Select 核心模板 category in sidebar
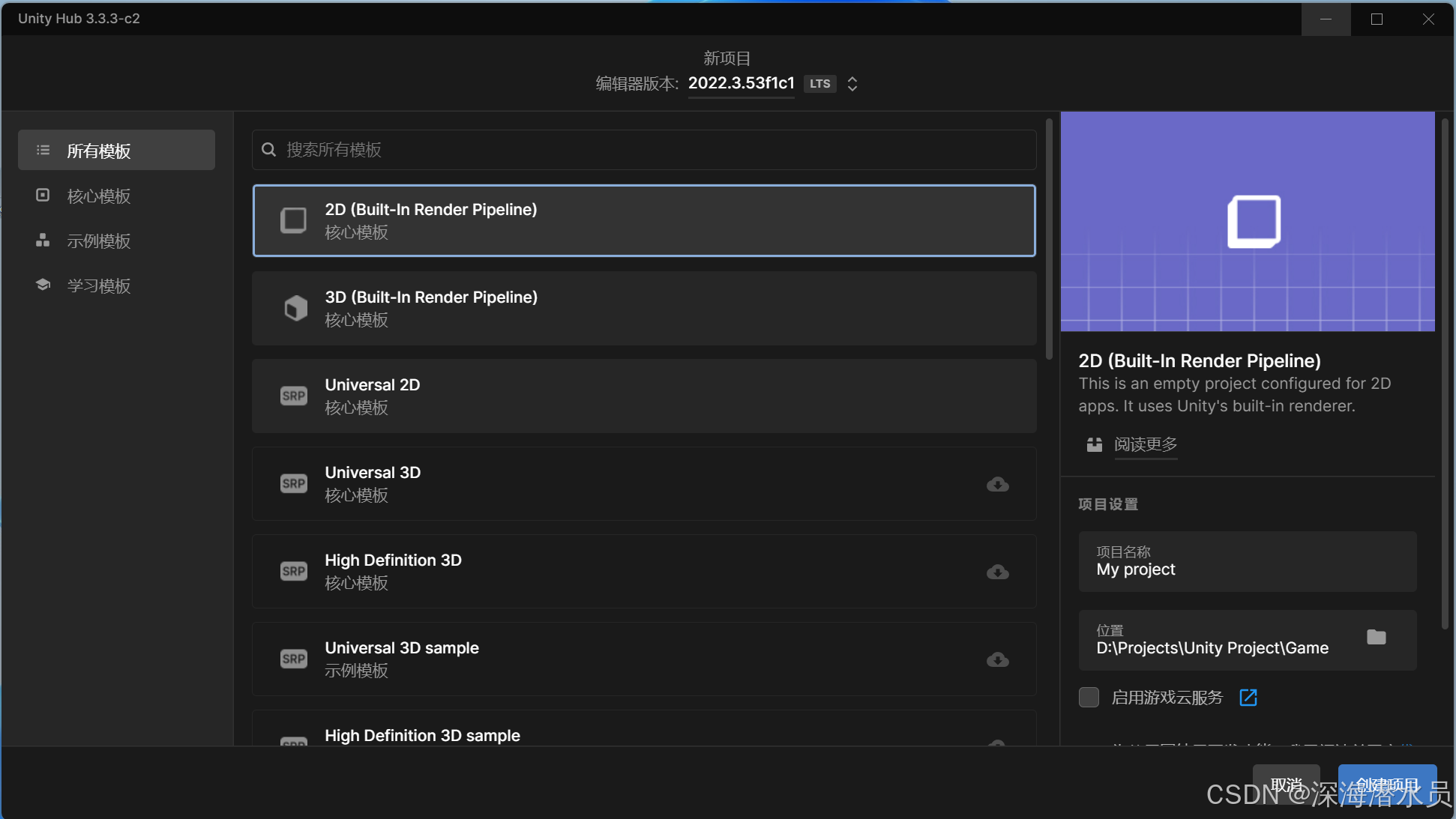Viewport: 1456px width, 819px height. (x=99, y=196)
